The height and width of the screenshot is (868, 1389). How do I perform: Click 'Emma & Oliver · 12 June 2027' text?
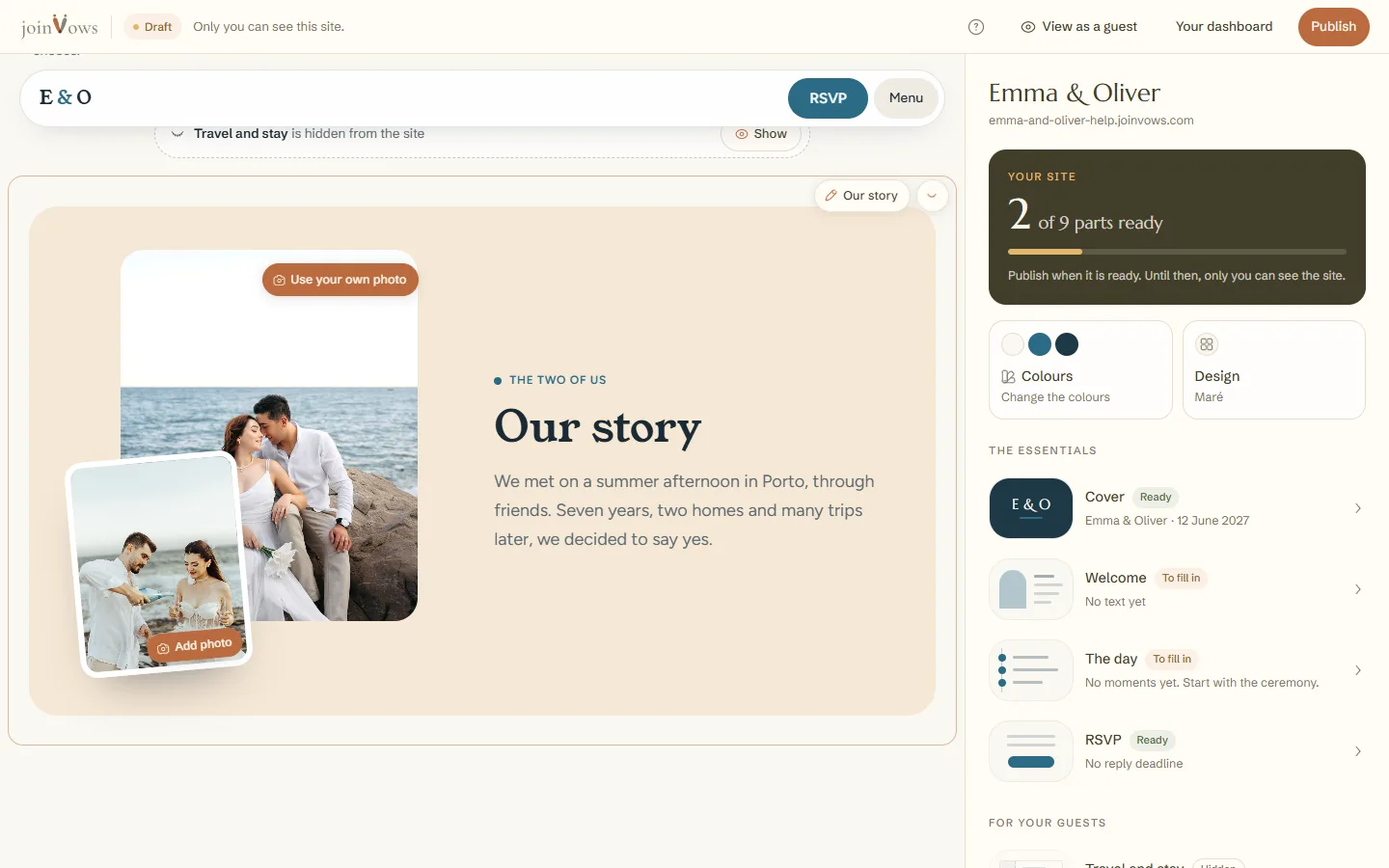[1167, 521]
